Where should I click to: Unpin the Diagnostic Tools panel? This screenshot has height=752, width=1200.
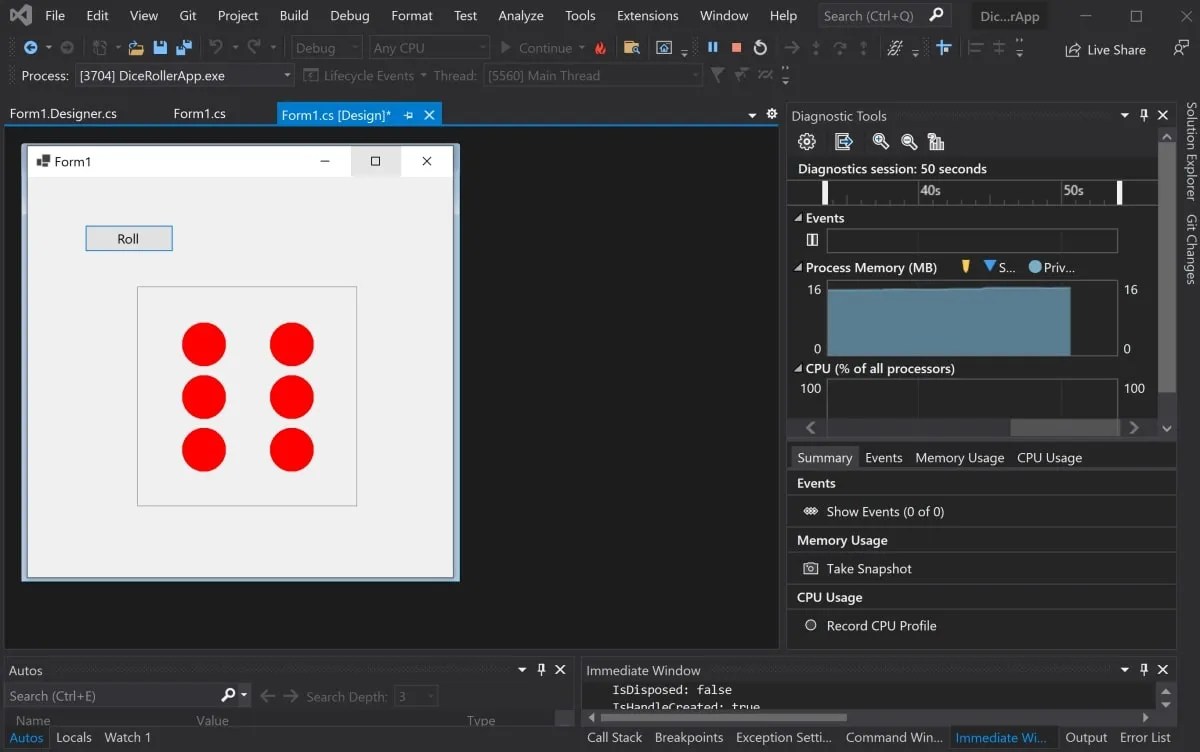[x=1143, y=115]
